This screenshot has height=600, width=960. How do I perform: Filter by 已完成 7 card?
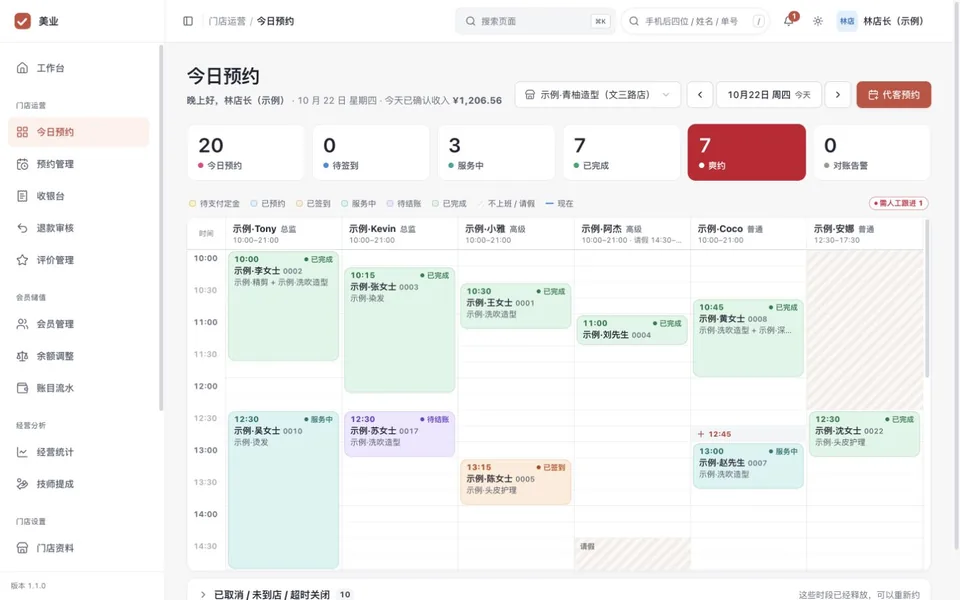point(621,152)
